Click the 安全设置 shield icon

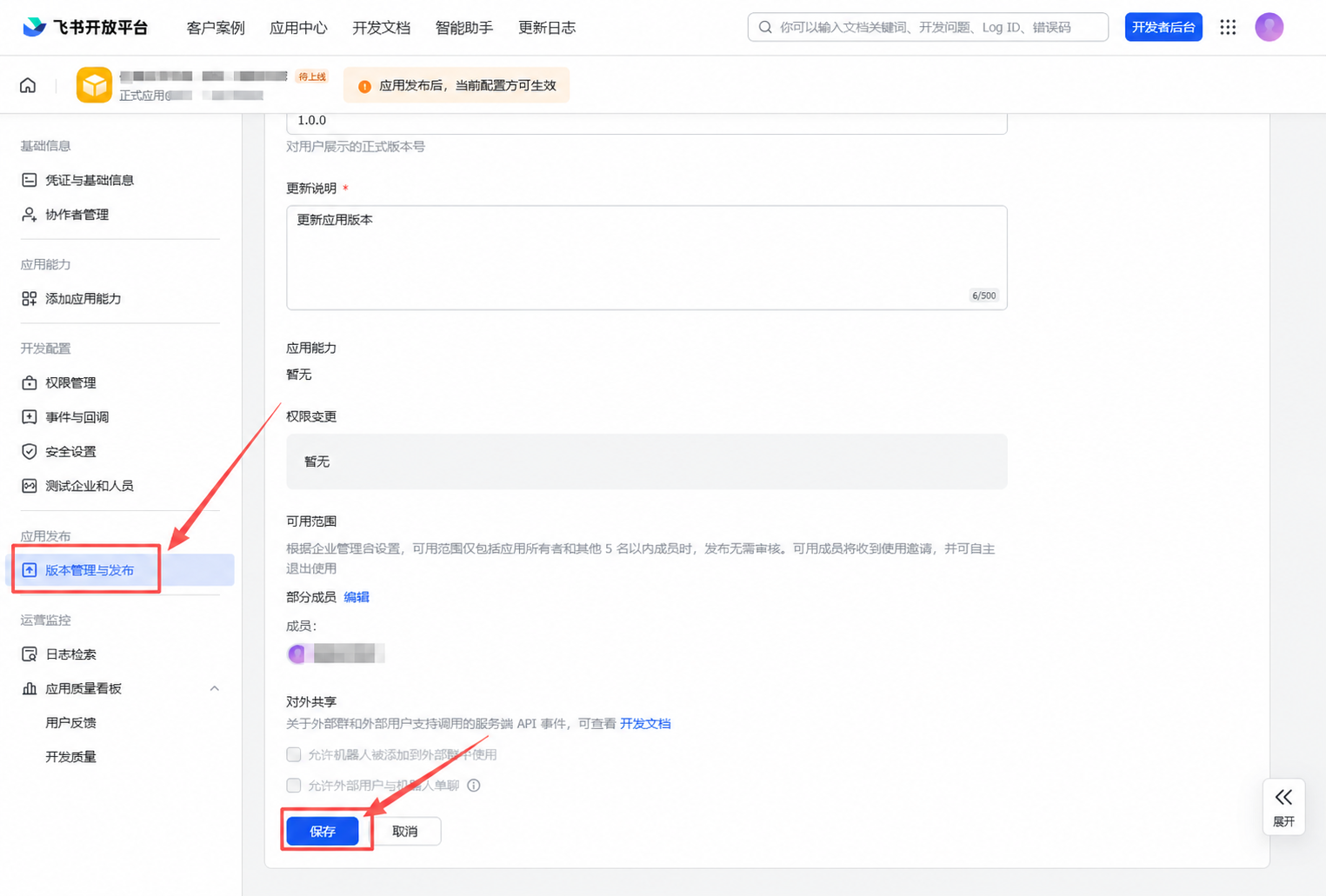click(29, 451)
